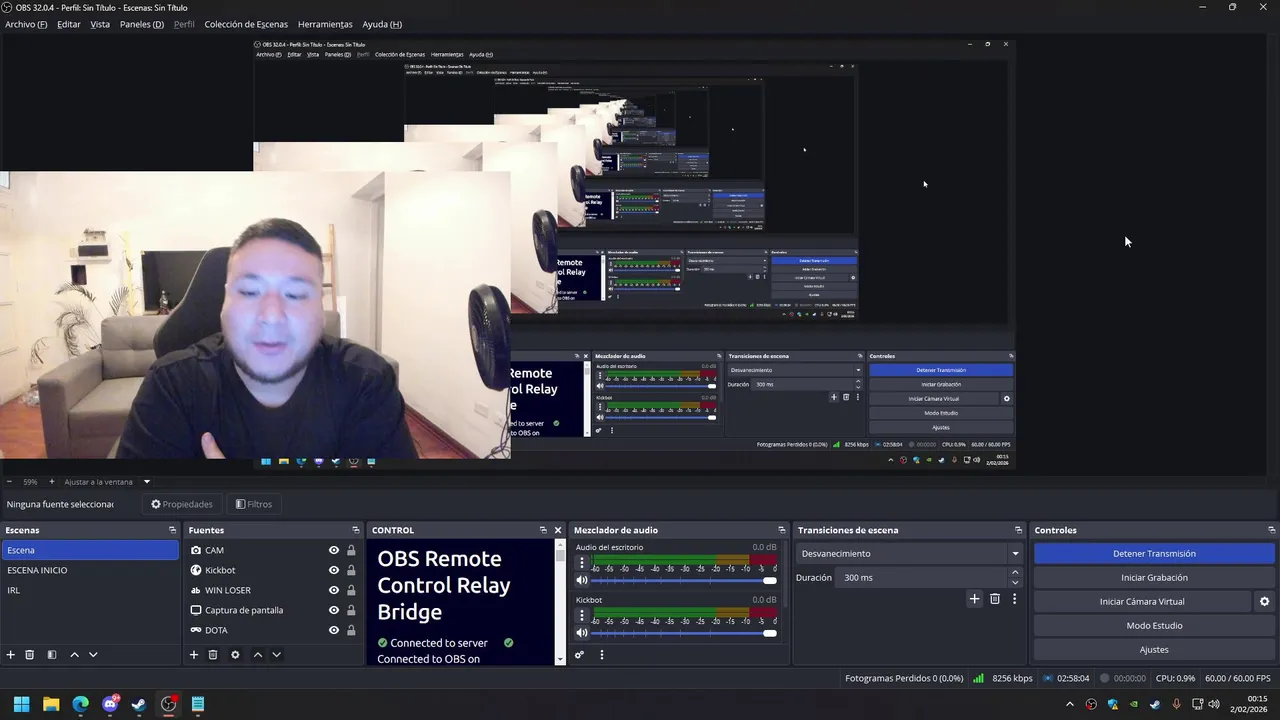Remove the selected source with the trash icon
1280x720 pixels.
tap(213, 655)
